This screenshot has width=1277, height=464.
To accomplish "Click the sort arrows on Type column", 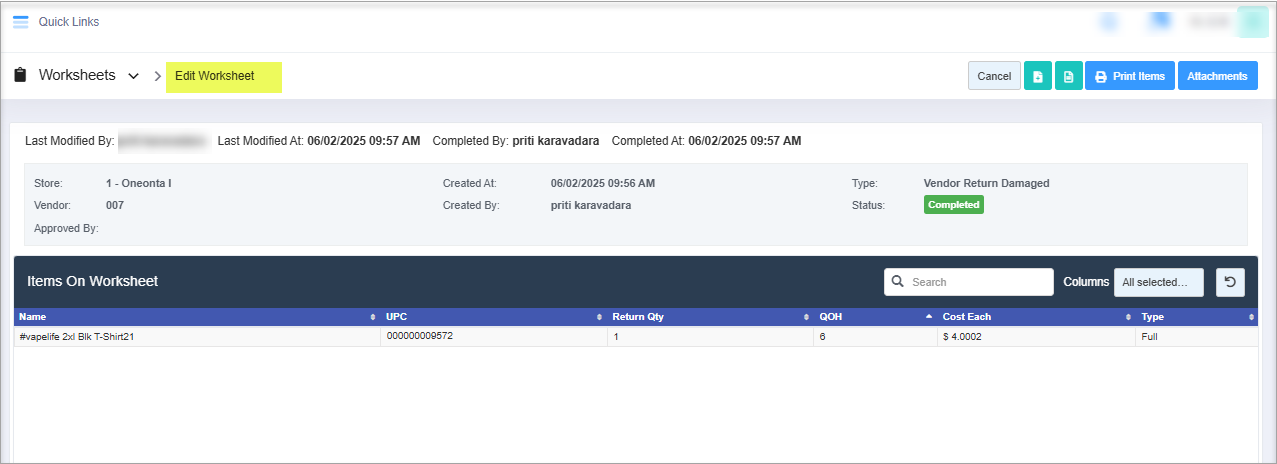I will pos(1251,317).
